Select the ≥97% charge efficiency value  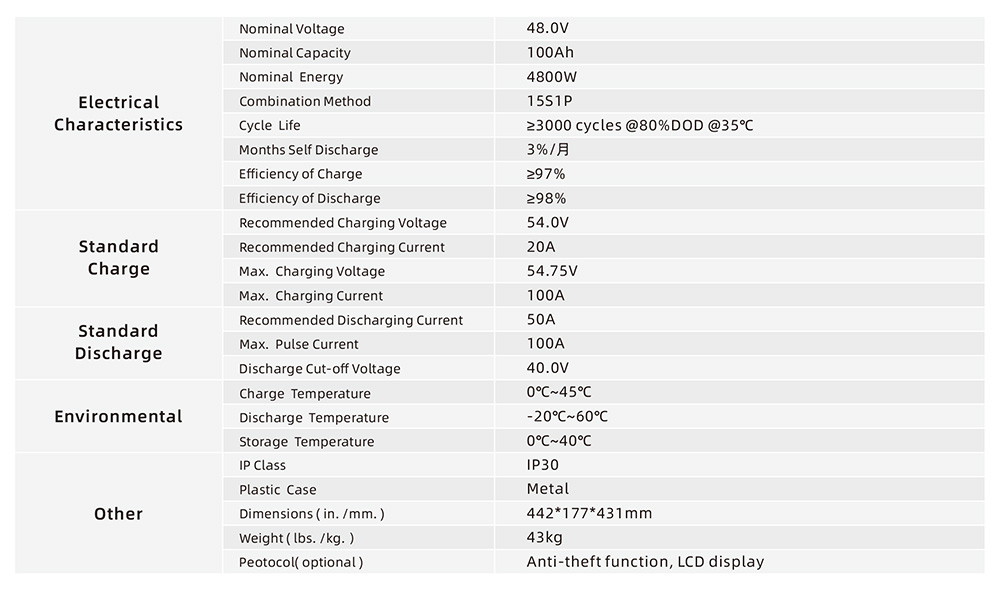[x=546, y=174]
